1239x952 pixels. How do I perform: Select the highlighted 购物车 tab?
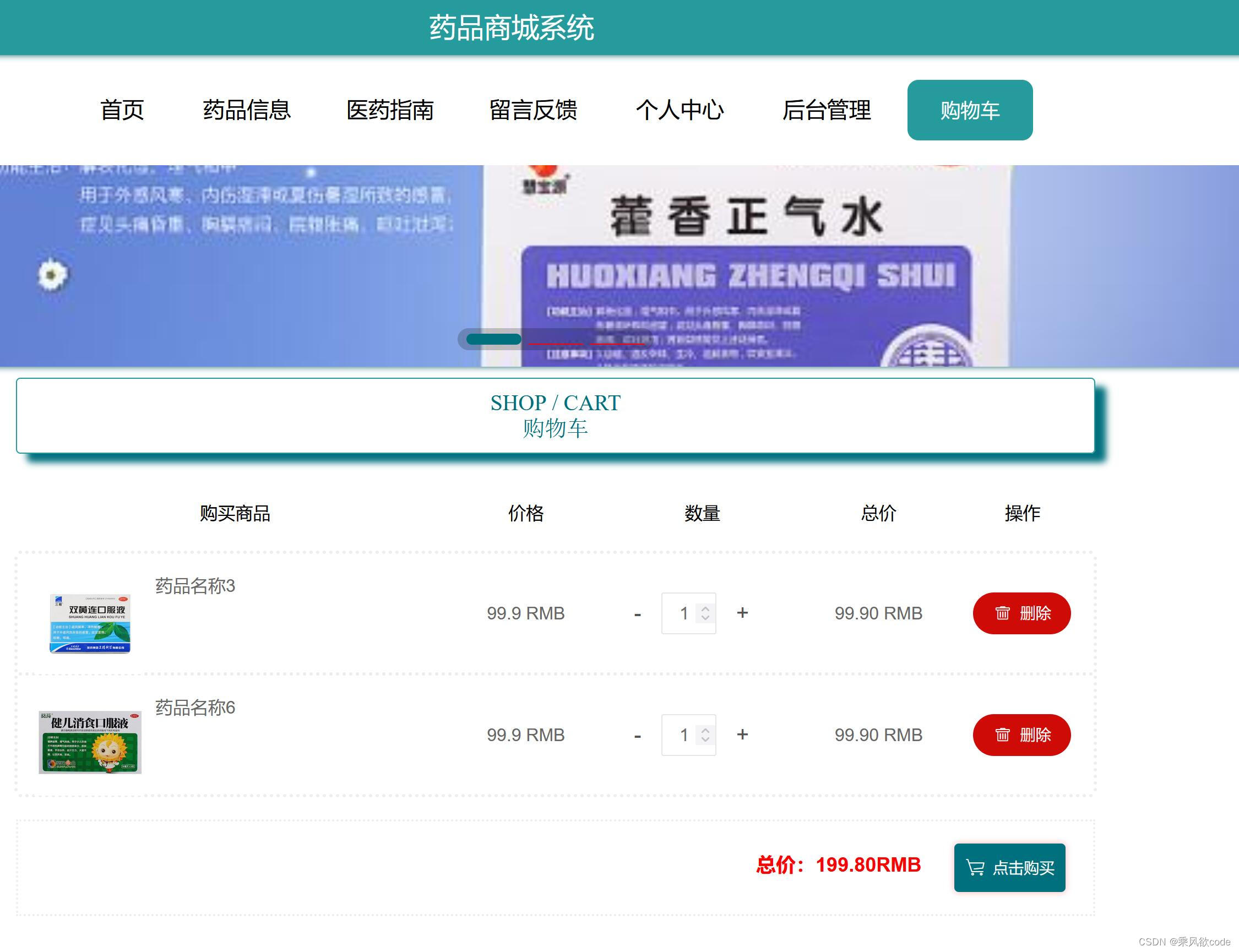[970, 111]
